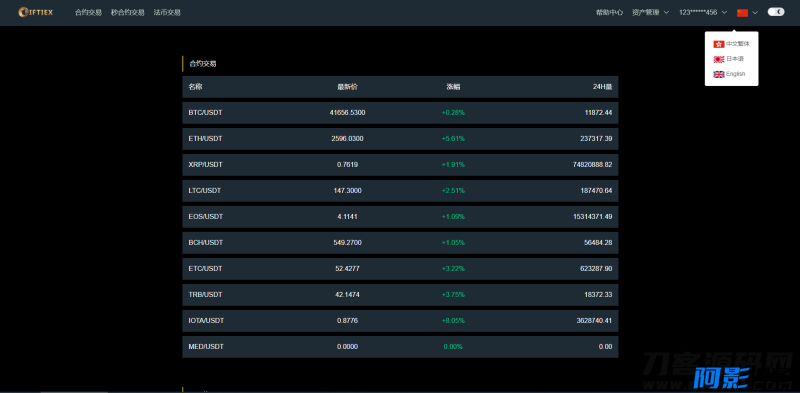Click the XRP/USDT pair row

click(400, 165)
